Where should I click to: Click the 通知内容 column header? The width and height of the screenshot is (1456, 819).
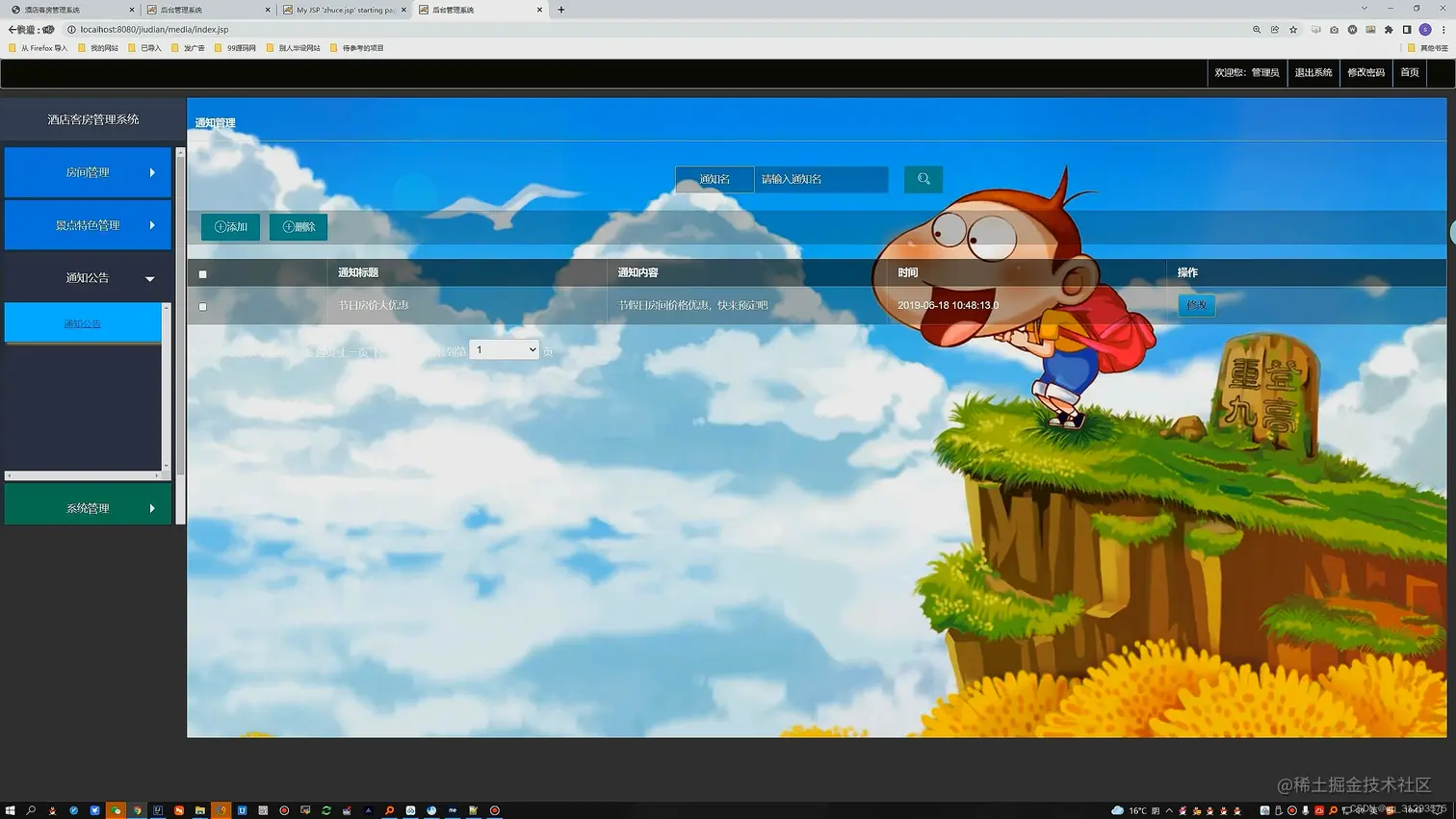click(x=637, y=272)
